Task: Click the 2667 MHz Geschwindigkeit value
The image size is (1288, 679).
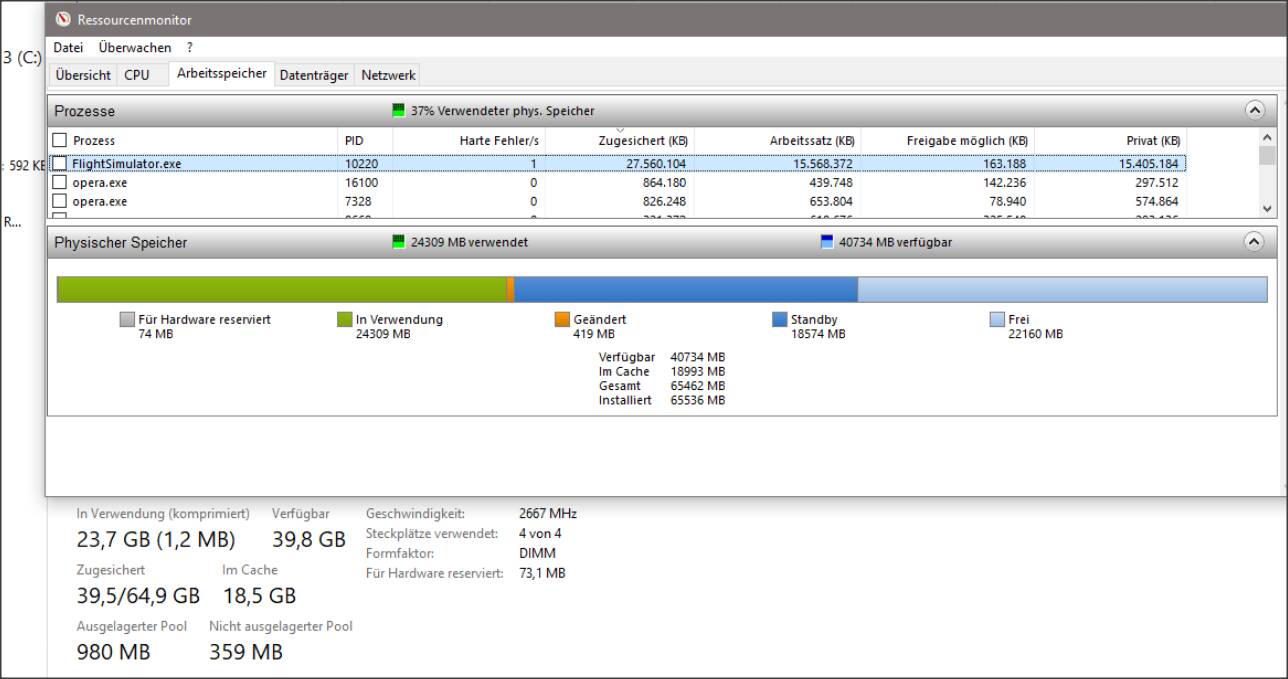Action: (548, 514)
